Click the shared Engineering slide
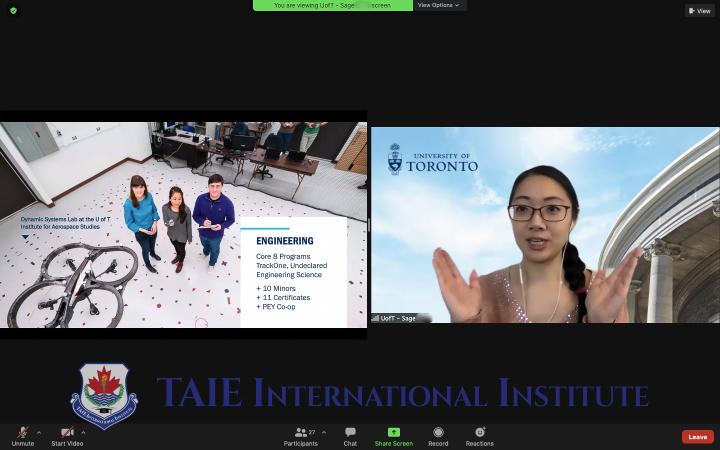The image size is (720, 450). [x=183, y=224]
